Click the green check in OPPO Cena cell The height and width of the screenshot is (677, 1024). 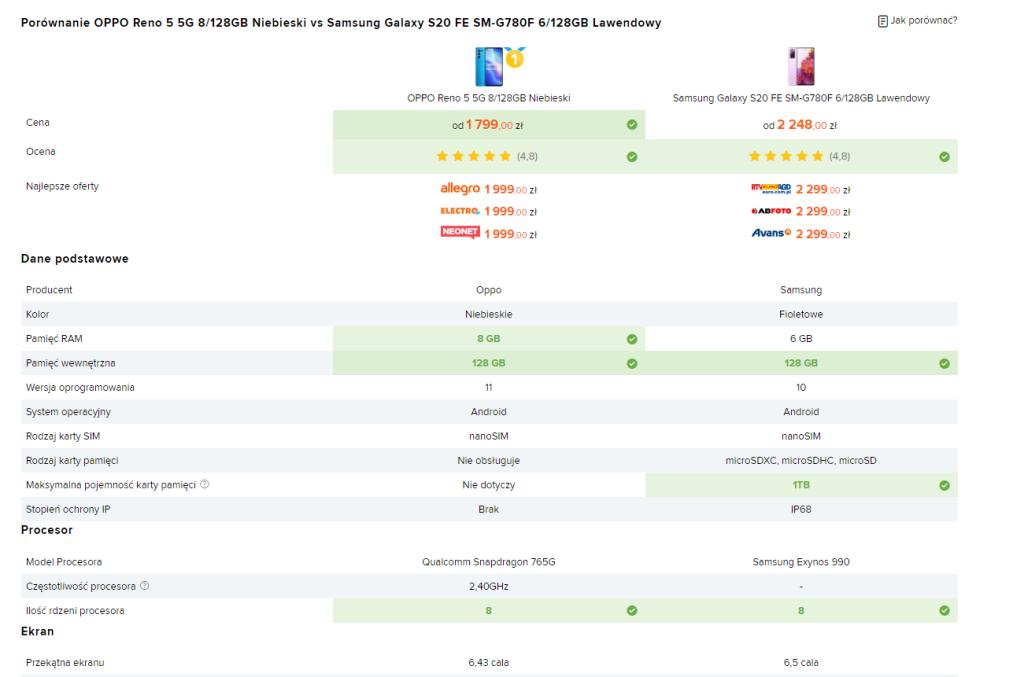click(x=632, y=125)
